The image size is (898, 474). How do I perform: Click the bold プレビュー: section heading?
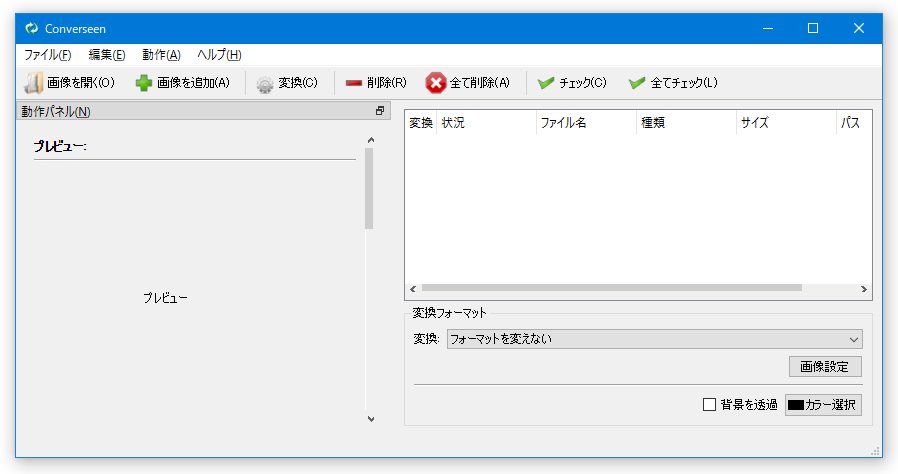[x=60, y=146]
